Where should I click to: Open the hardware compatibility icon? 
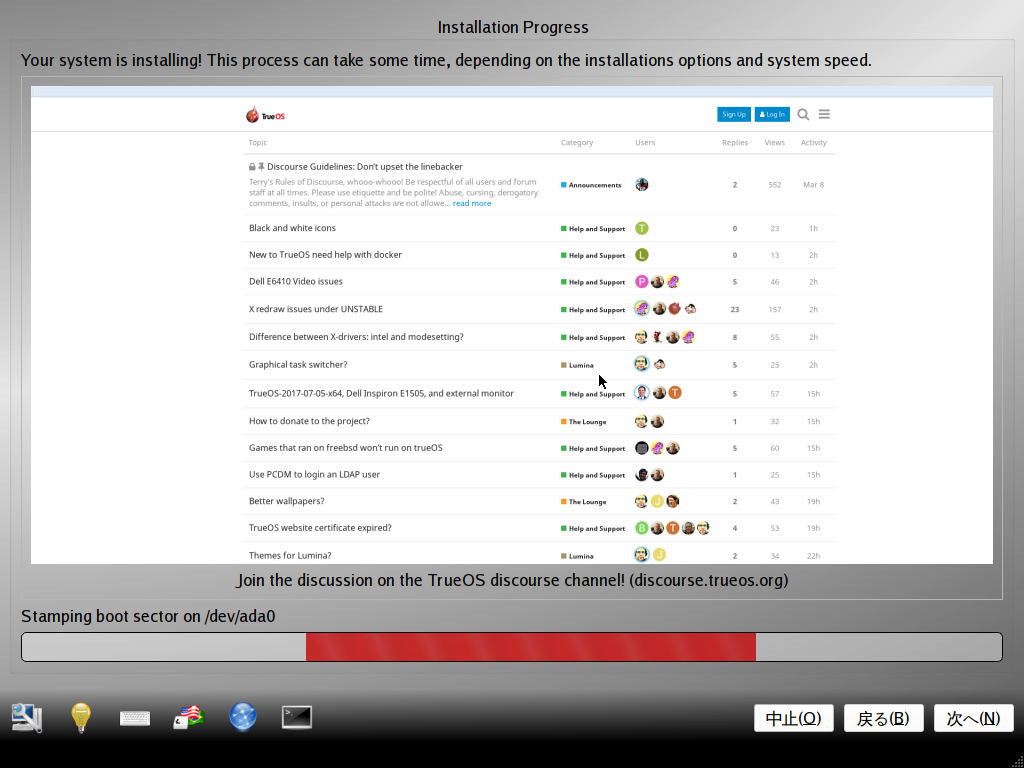tap(27, 718)
